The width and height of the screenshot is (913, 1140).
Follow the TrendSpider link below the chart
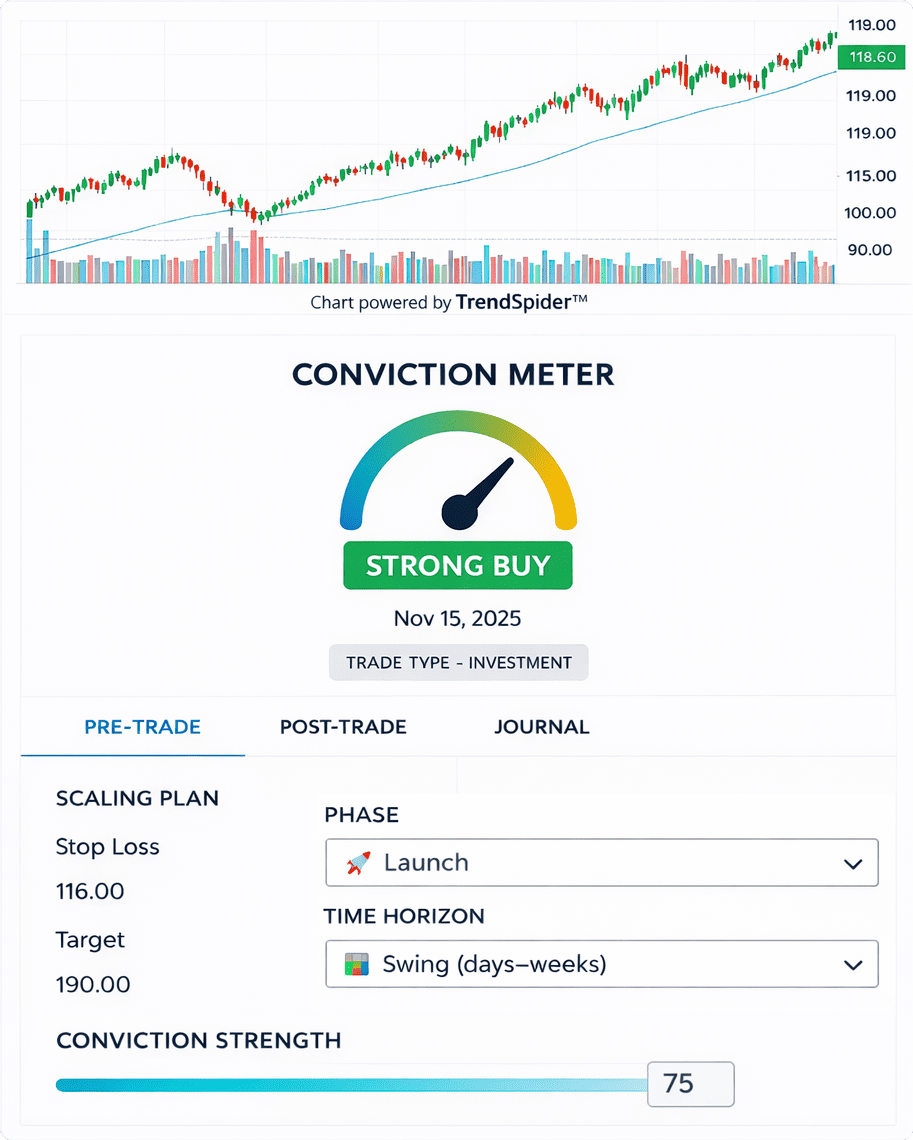(521, 302)
